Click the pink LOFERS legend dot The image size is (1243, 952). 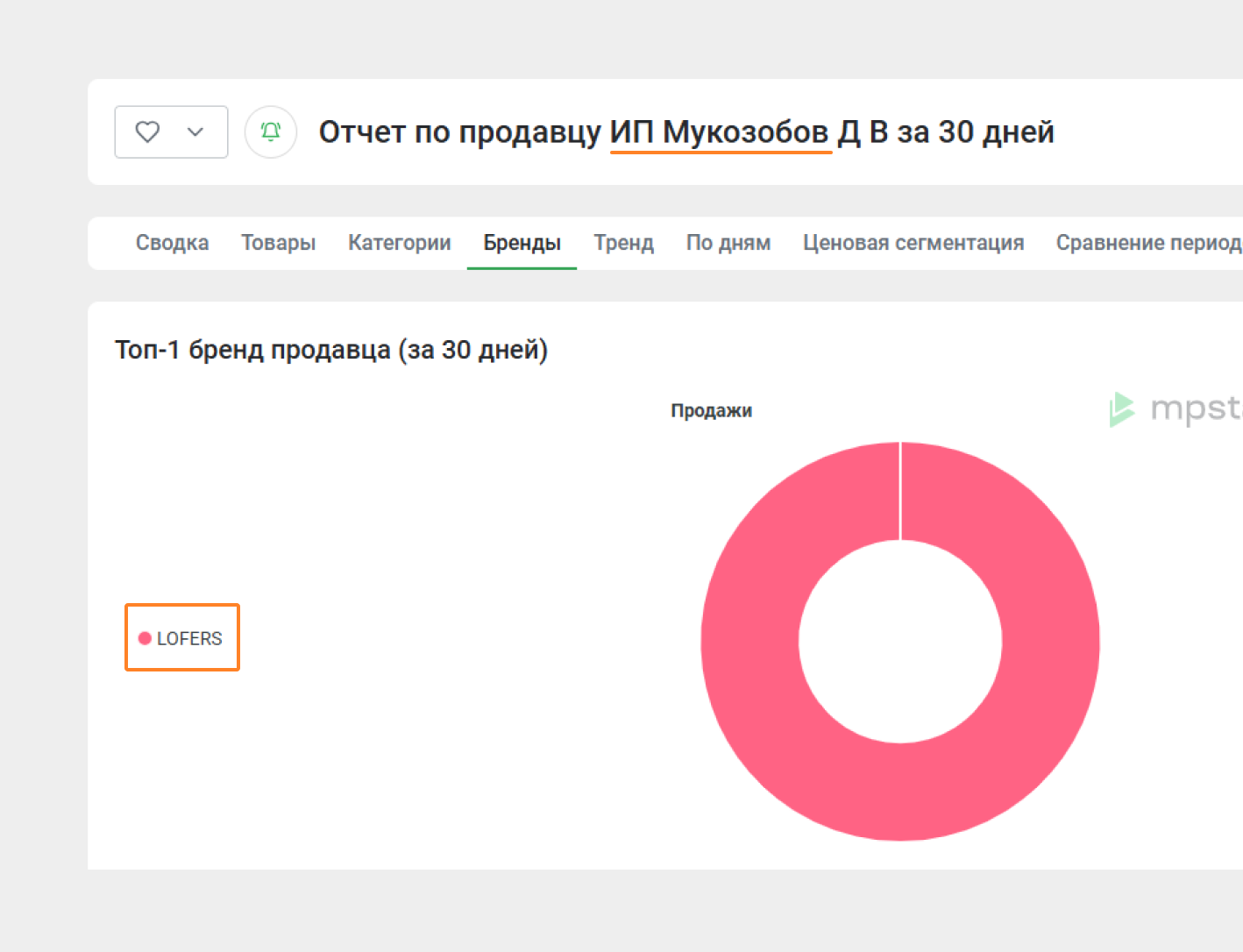point(145,638)
